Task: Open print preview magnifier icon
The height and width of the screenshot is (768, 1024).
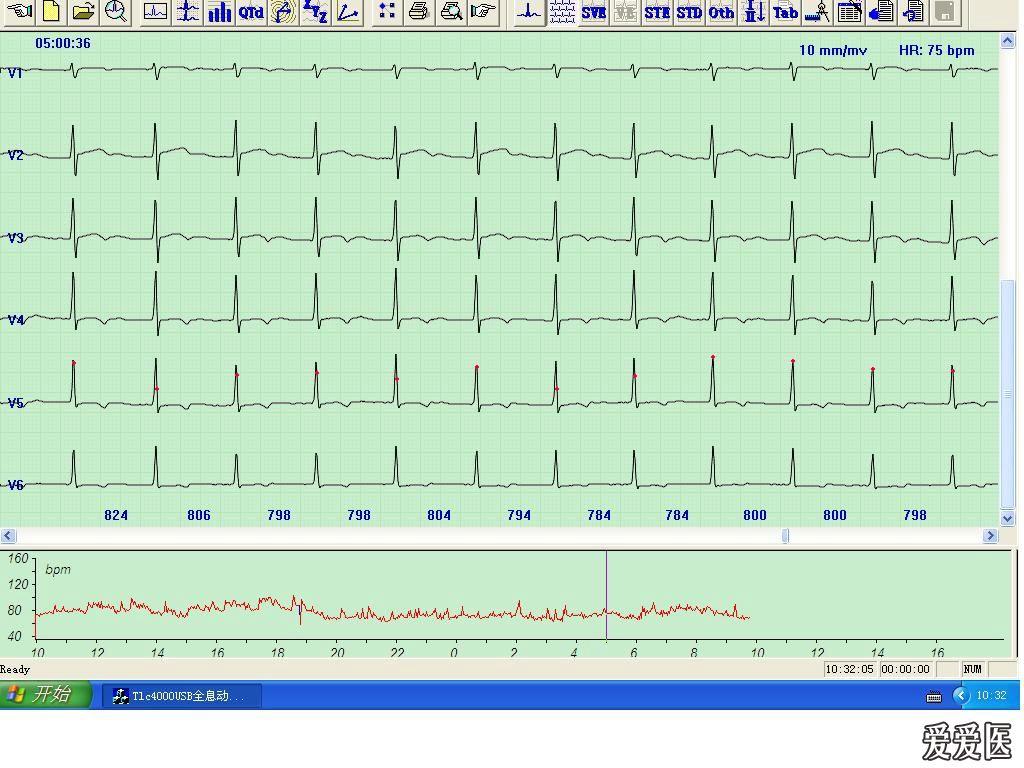Action: tap(451, 12)
